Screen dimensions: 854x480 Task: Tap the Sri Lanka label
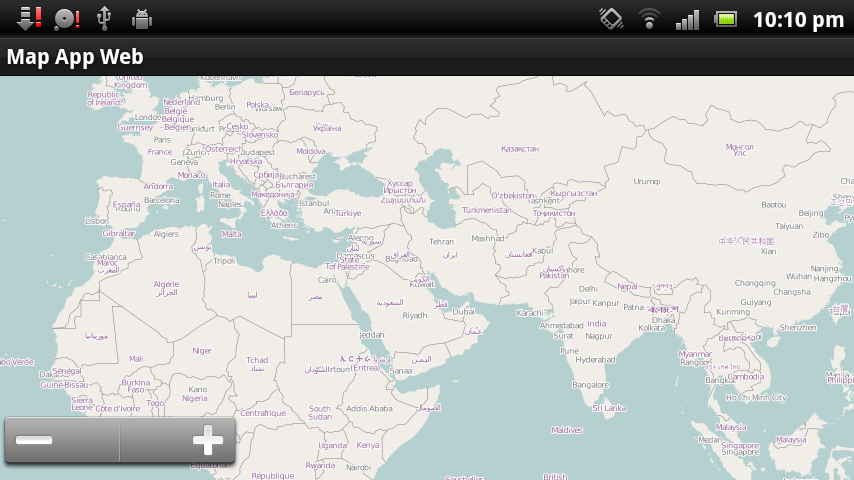[x=609, y=408]
